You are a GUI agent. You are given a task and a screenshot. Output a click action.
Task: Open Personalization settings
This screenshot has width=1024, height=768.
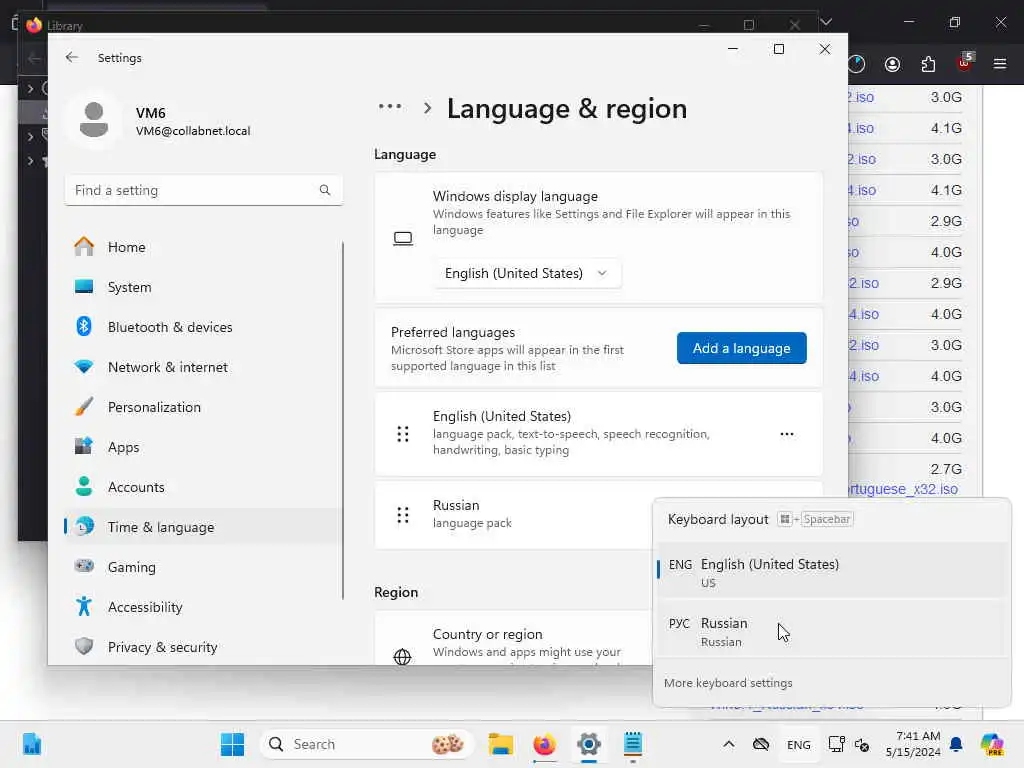203,407
